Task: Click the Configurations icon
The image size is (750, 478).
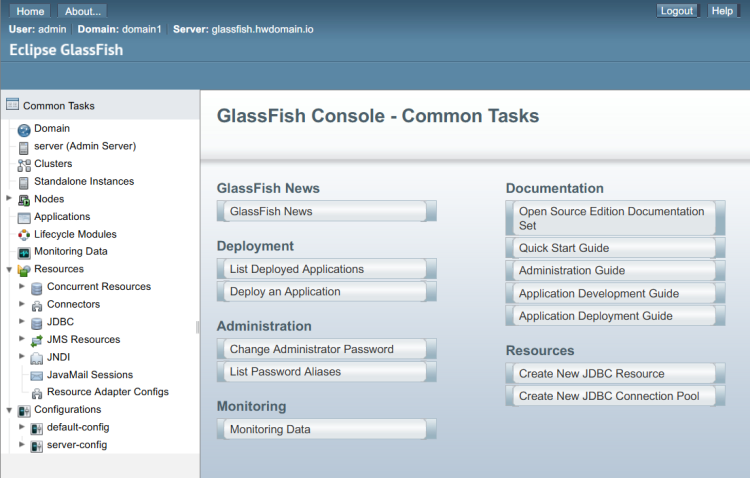Action: coord(24,411)
